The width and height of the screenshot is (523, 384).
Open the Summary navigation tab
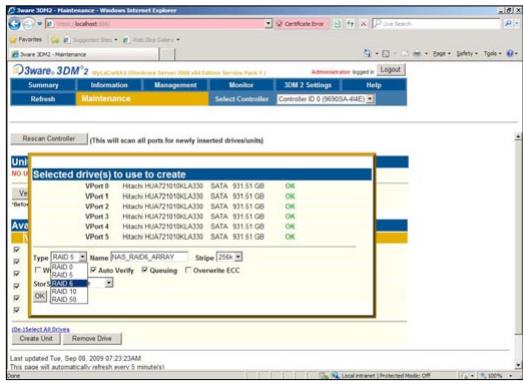click(x=43, y=85)
